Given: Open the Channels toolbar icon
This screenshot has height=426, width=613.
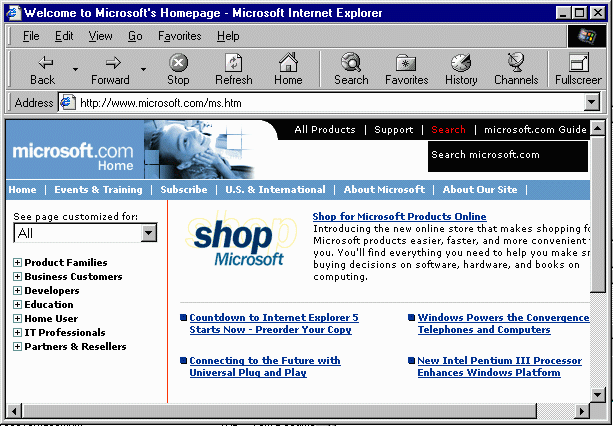Looking at the screenshot, I should tap(516, 62).
